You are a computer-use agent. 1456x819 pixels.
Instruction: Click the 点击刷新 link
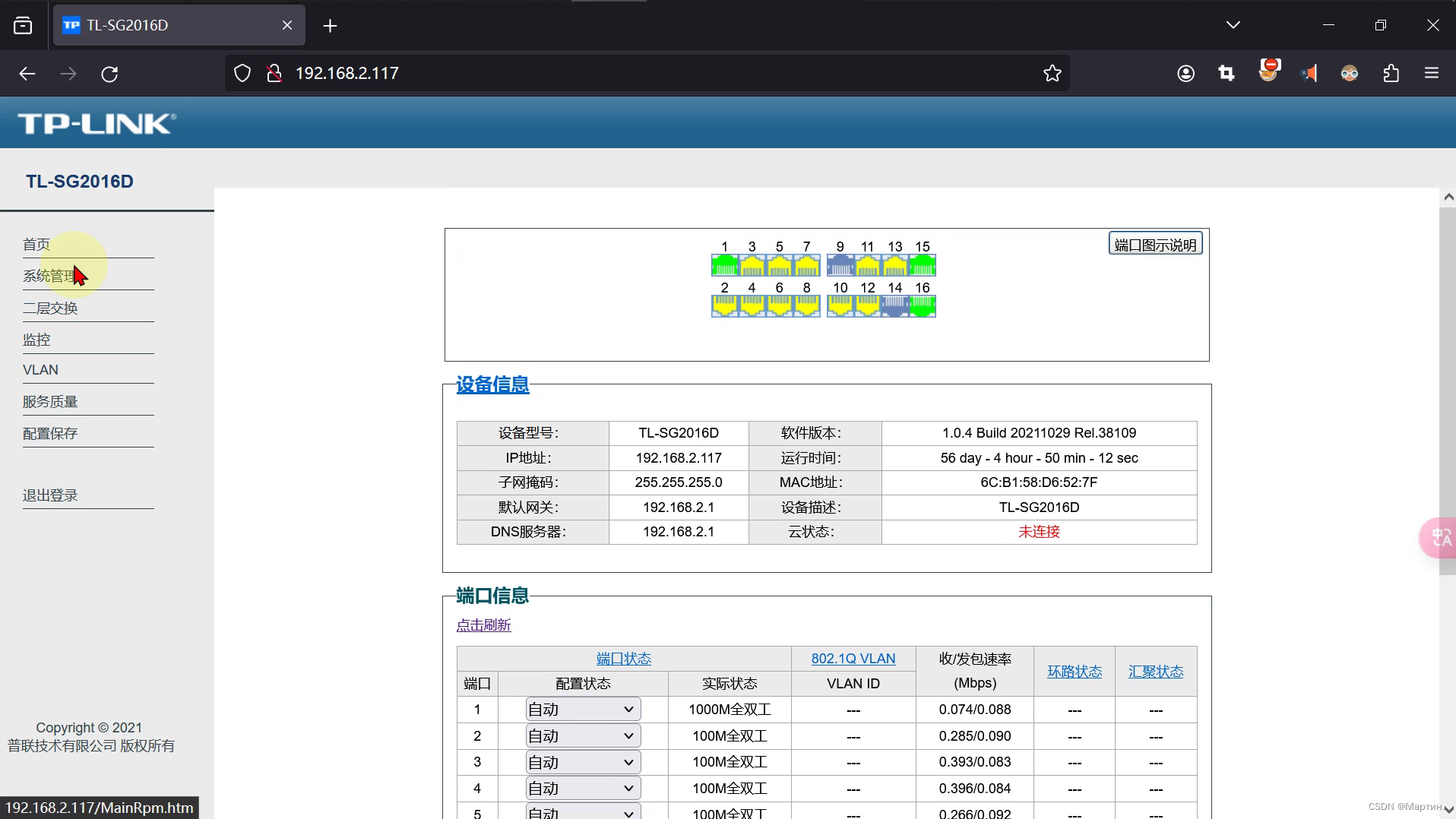pos(483,625)
